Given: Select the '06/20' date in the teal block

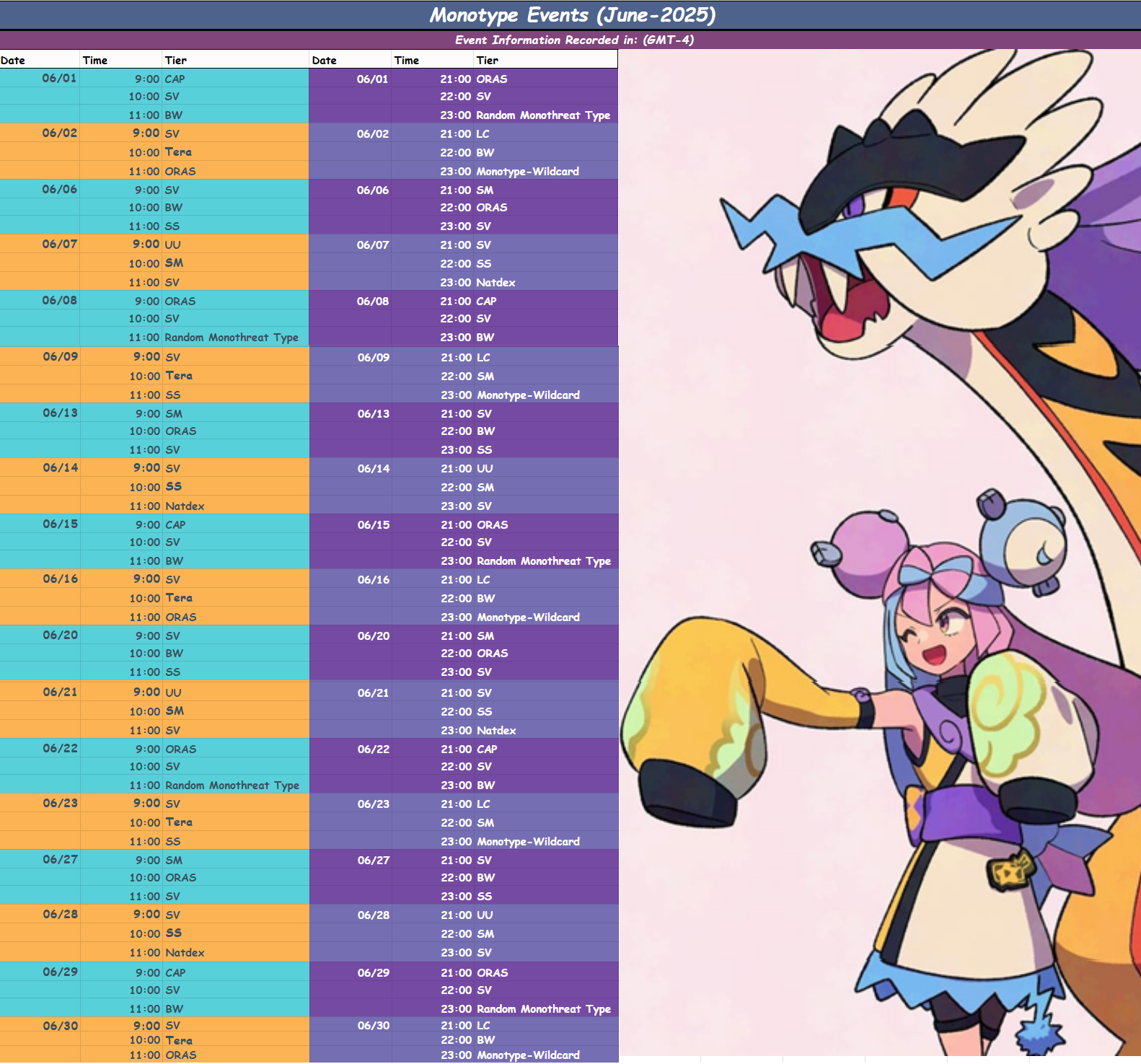Looking at the screenshot, I should (60, 635).
